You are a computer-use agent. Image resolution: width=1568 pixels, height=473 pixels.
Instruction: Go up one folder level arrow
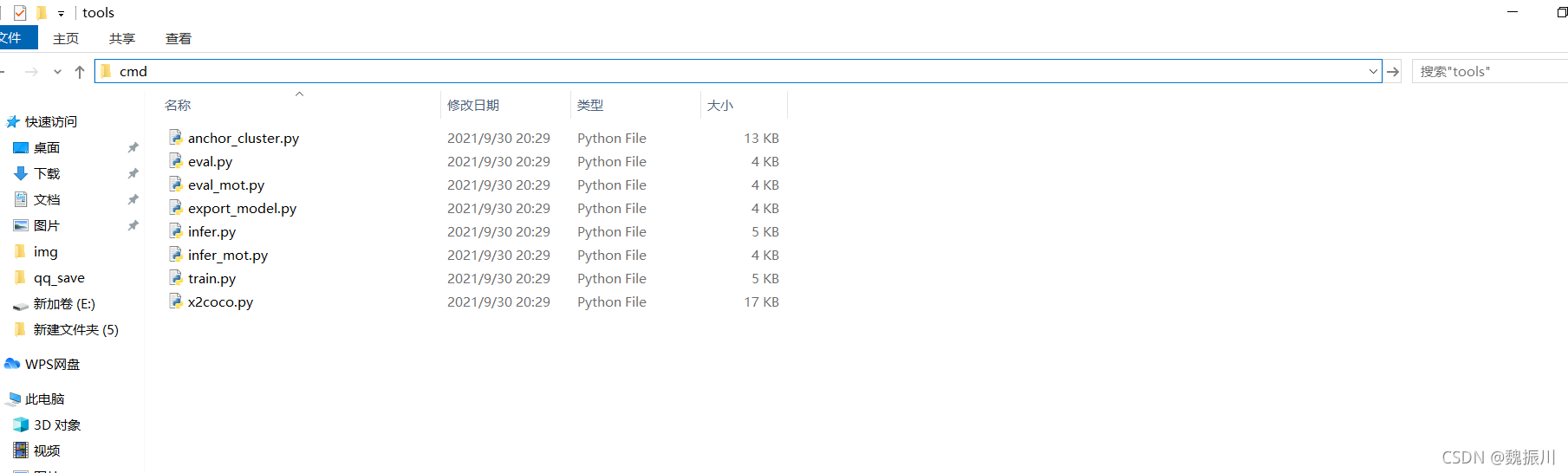80,72
